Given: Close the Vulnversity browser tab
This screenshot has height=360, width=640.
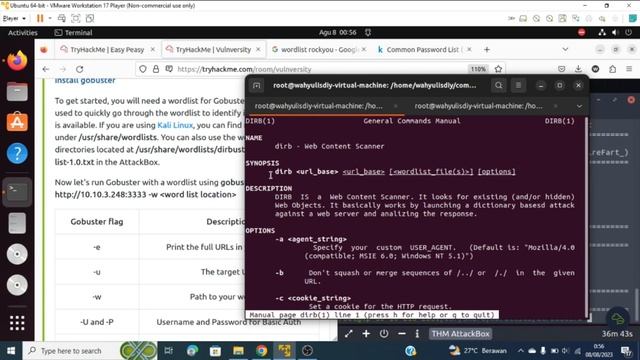Looking at the screenshot, I should (x=258, y=49).
